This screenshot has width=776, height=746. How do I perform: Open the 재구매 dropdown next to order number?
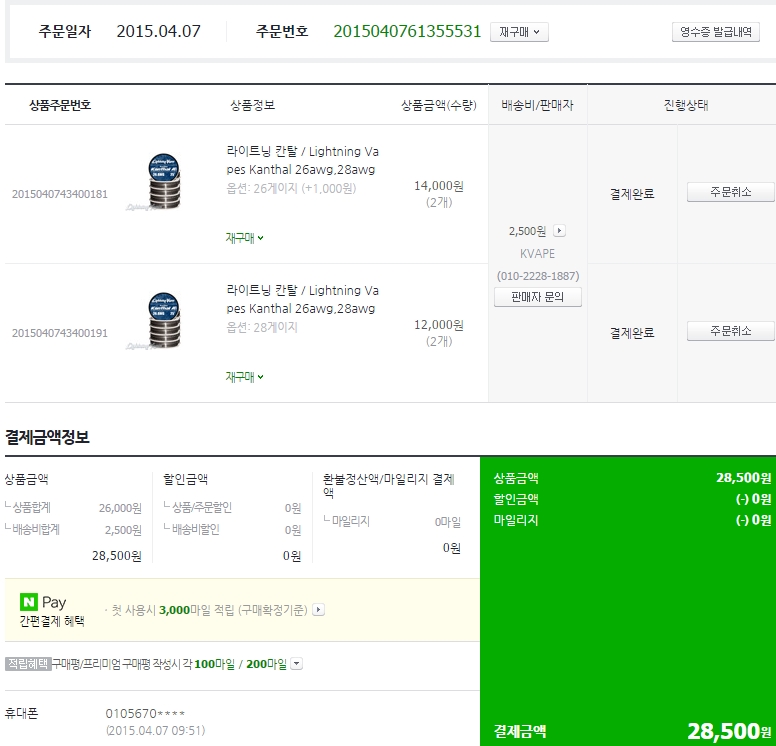[x=519, y=32]
